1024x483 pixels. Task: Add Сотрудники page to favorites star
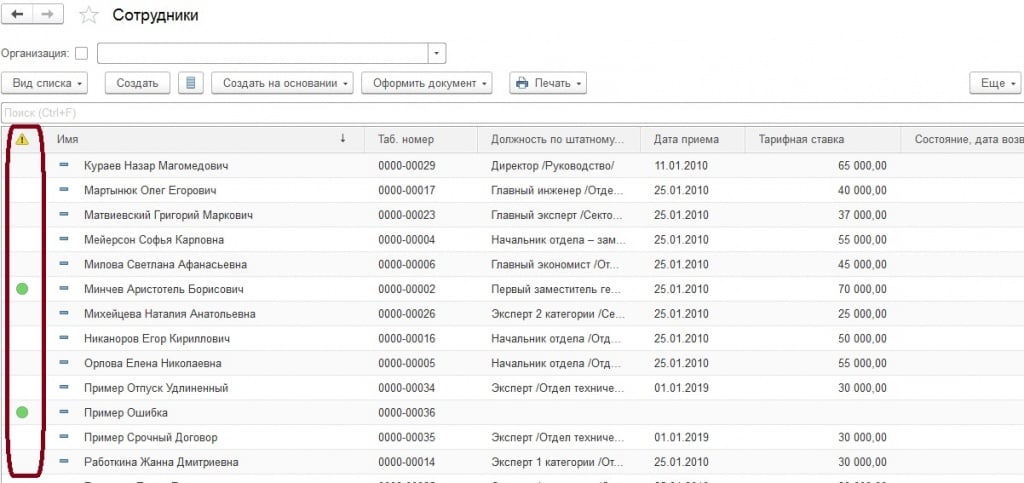click(x=89, y=15)
